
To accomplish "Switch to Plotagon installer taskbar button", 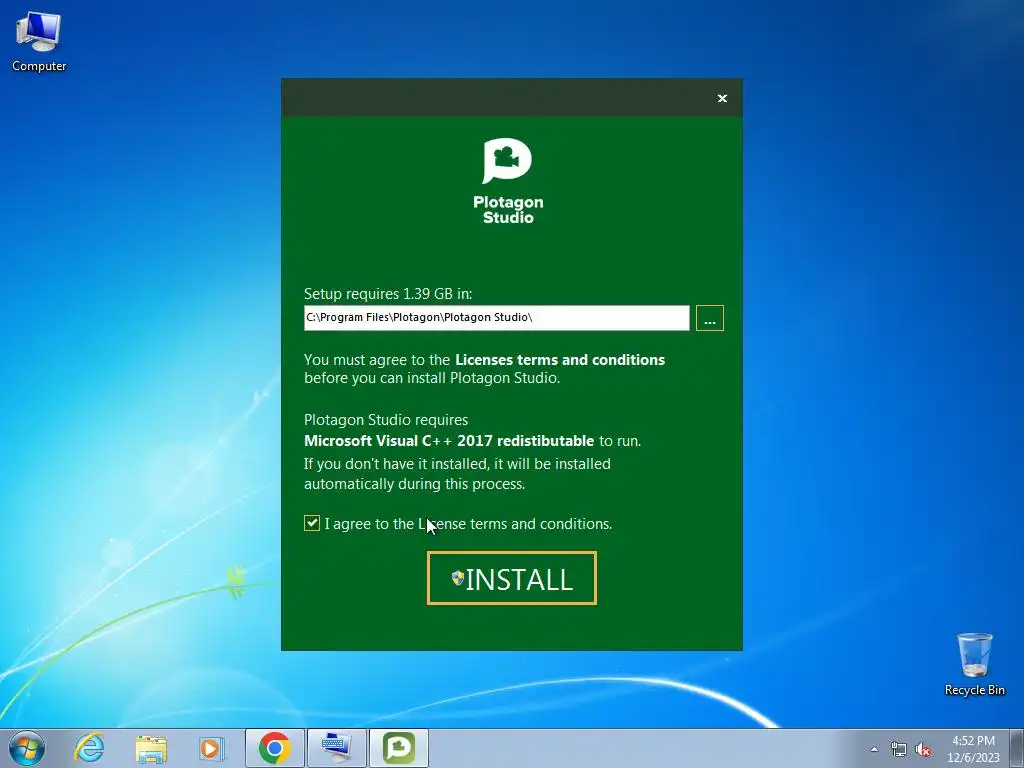I will [x=399, y=748].
